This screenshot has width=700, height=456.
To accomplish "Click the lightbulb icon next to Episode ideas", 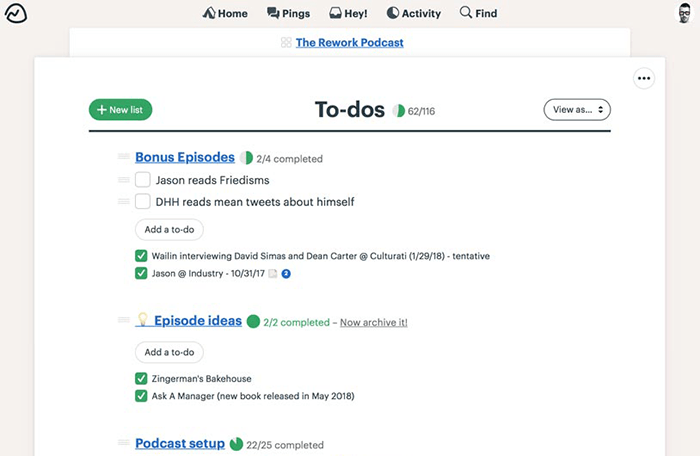I will pyautogui.click(x=142, y=321).
